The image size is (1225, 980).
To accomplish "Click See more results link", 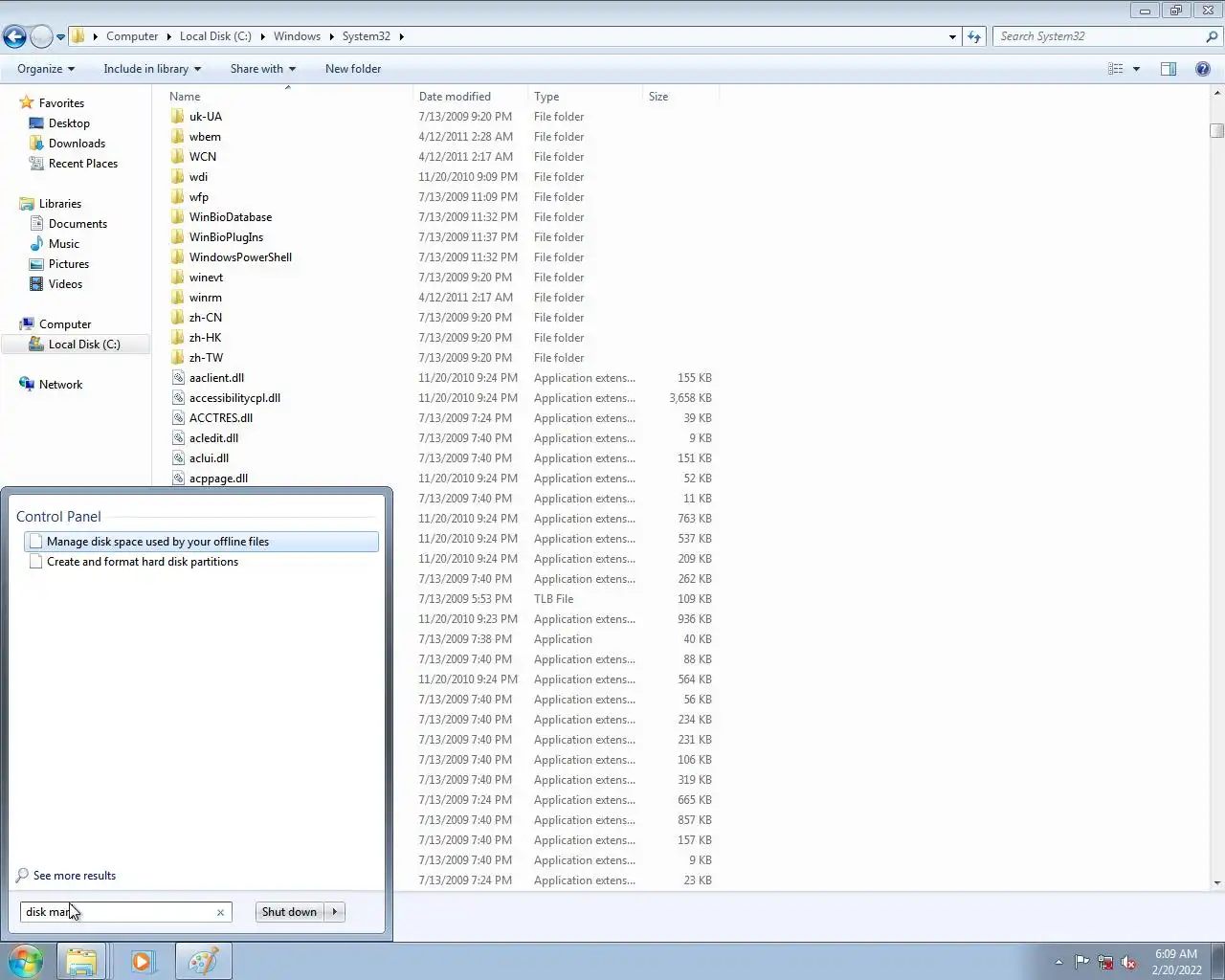I will [74, 876].
